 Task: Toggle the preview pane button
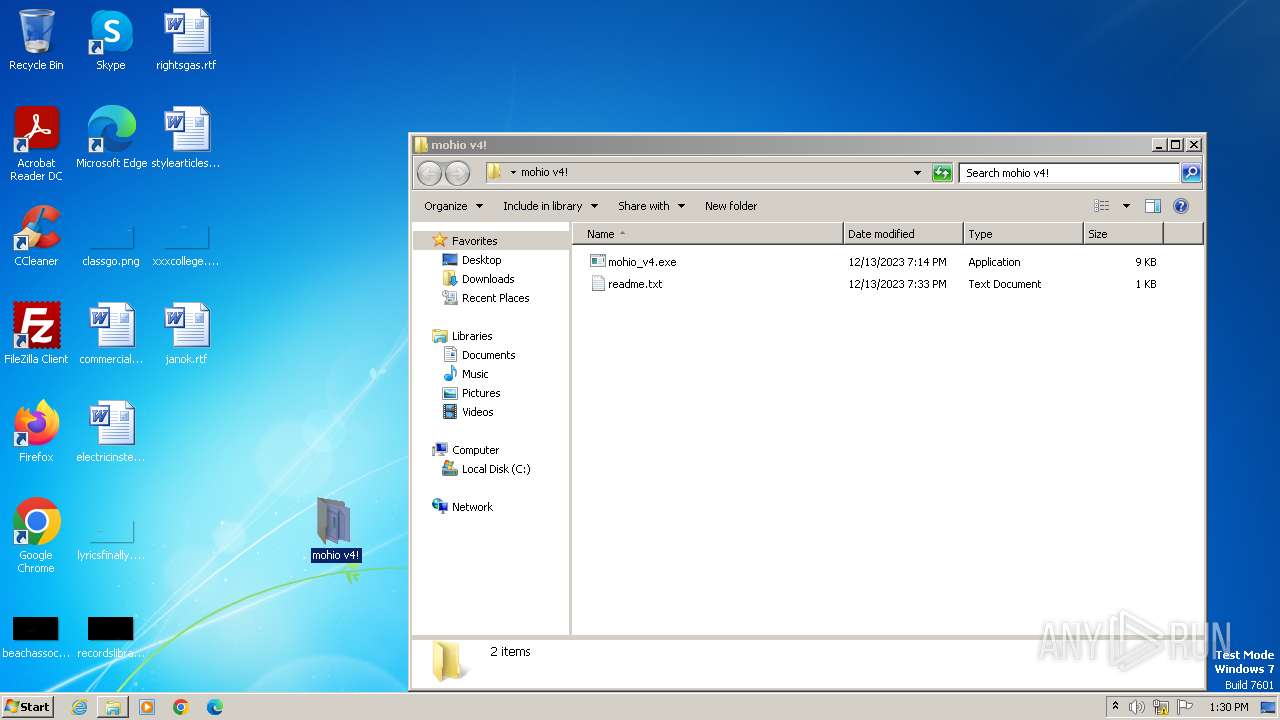pos(1153,206)
